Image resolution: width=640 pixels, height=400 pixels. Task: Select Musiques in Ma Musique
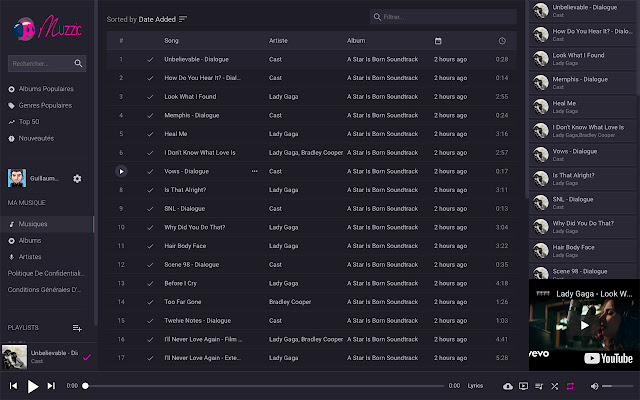tap(47, 224)
